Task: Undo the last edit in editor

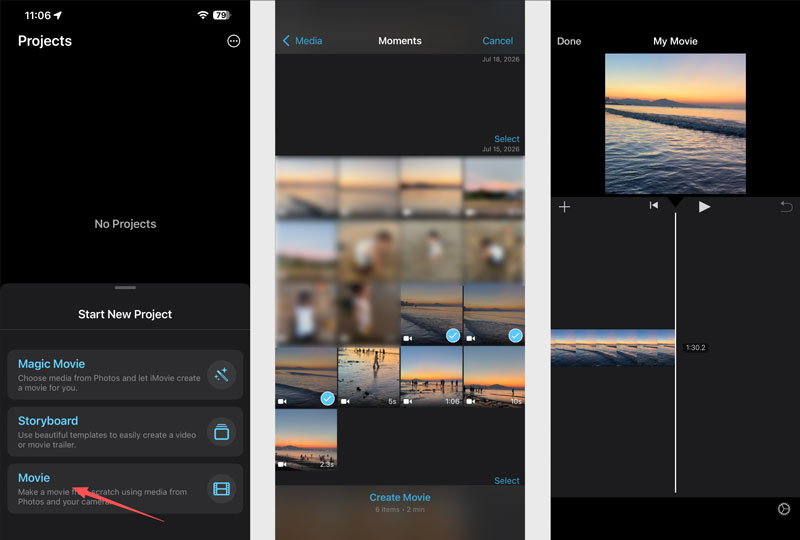Action: pos(786,207)
